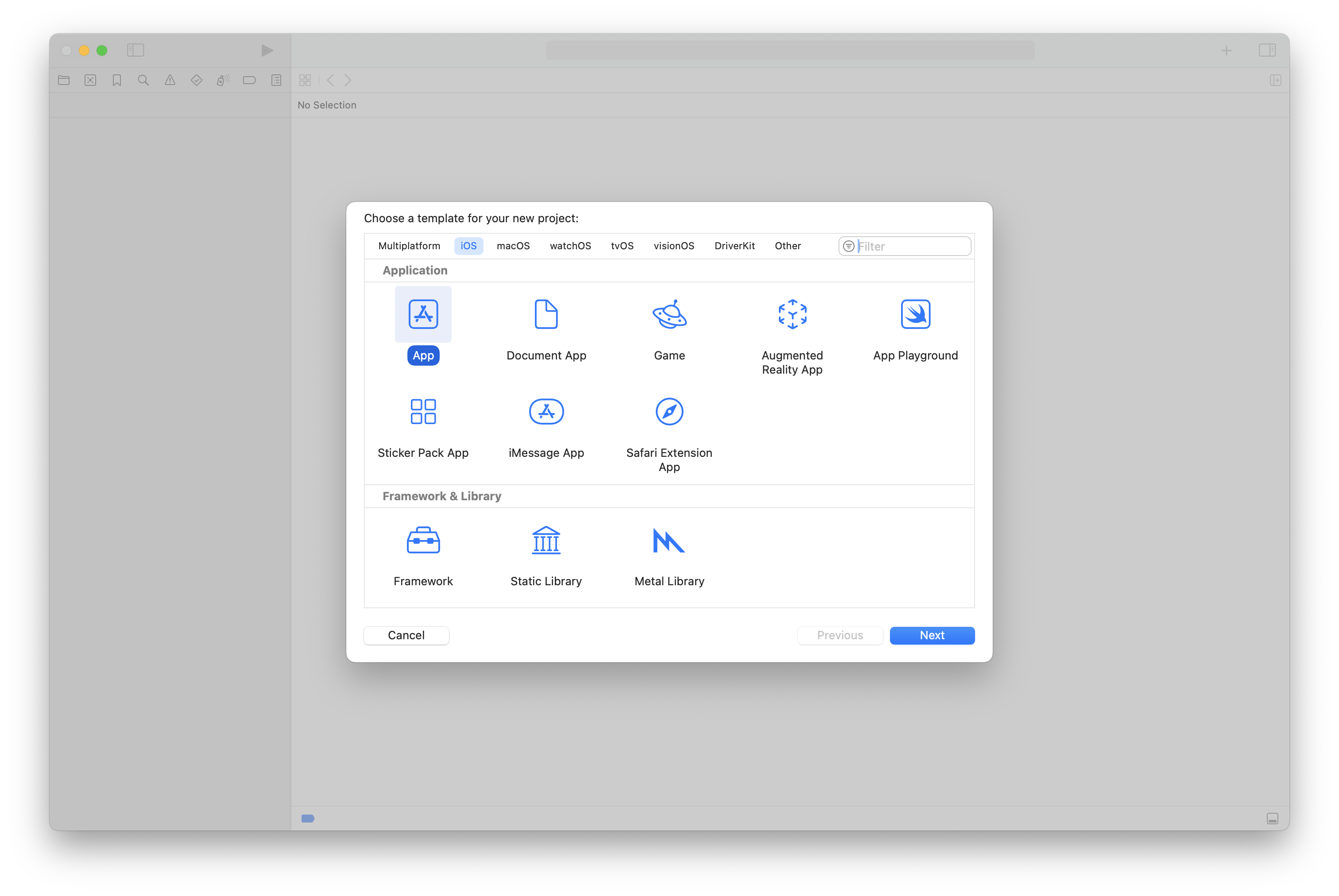Image resolution: width=1339 pixels, height=896 pixels.
Task: Open the Project navigator folder icon
Action: tap(63, 80)
